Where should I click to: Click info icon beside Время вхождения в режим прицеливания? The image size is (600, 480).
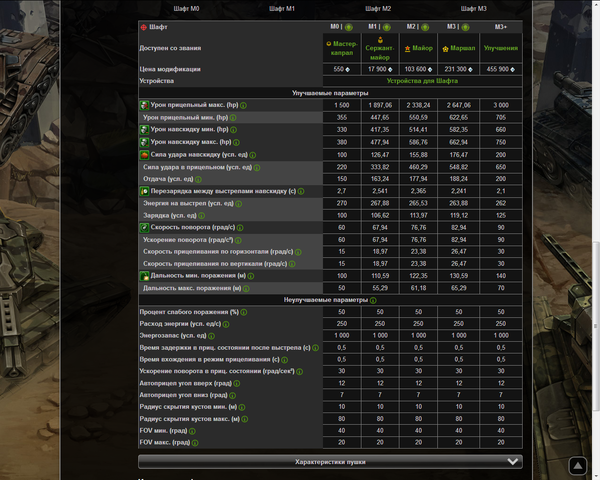click(x=284, y=360)
